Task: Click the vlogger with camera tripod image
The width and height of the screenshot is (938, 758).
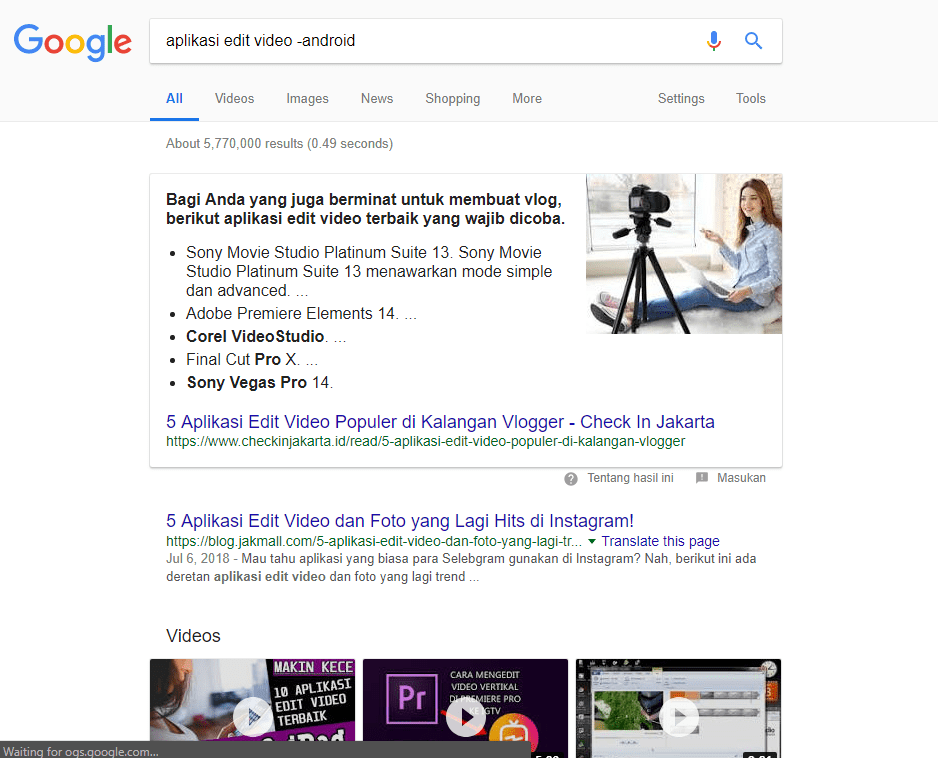Action: [684, 254]
